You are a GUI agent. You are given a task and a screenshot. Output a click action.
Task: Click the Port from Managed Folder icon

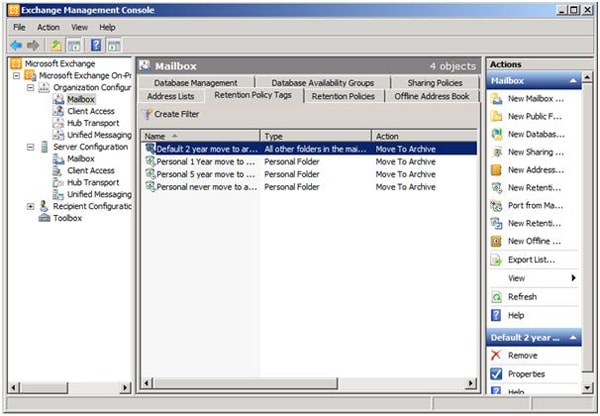pos(496,206)
